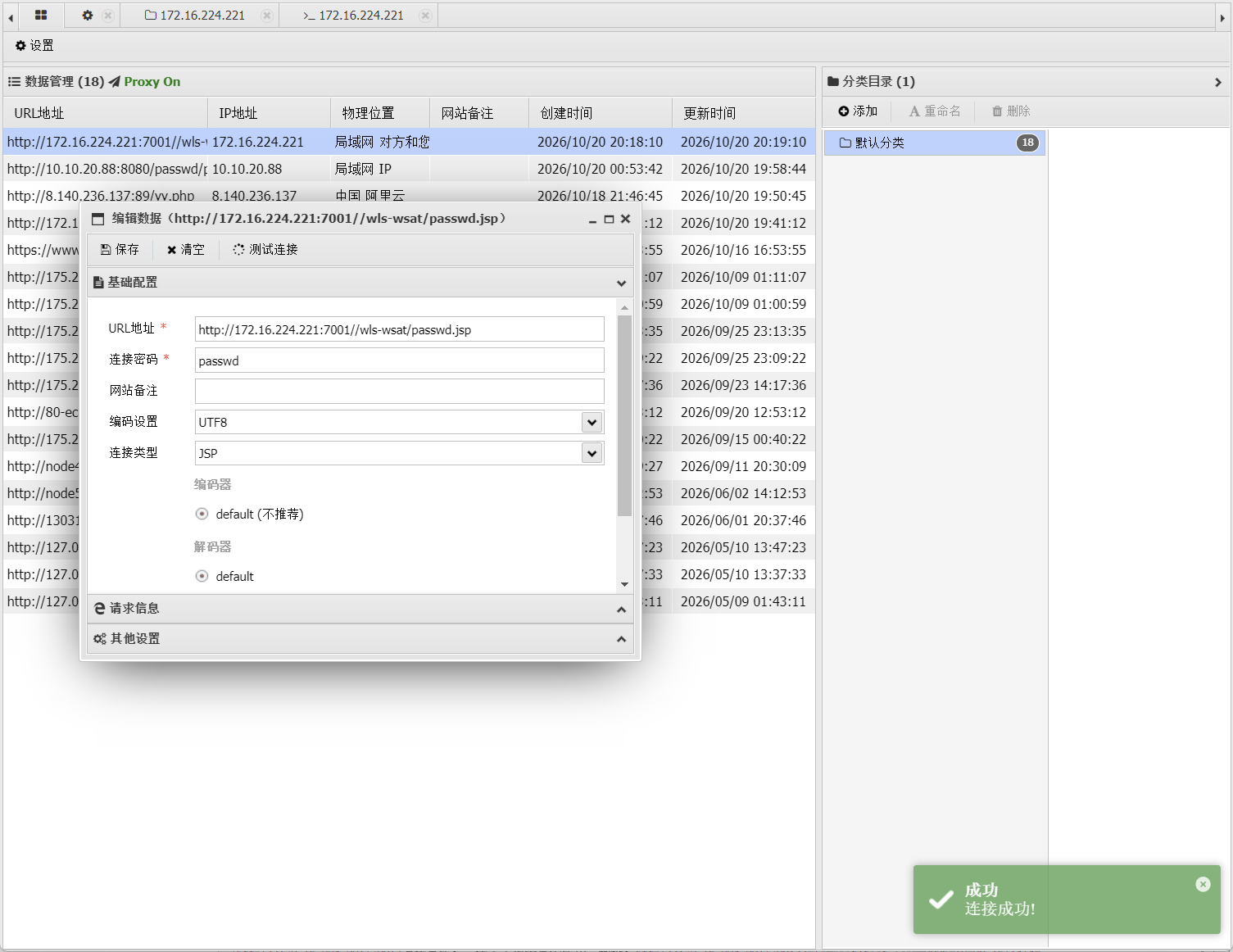Click the update time 2026/05/09 01:43:11

pos(743,602)
